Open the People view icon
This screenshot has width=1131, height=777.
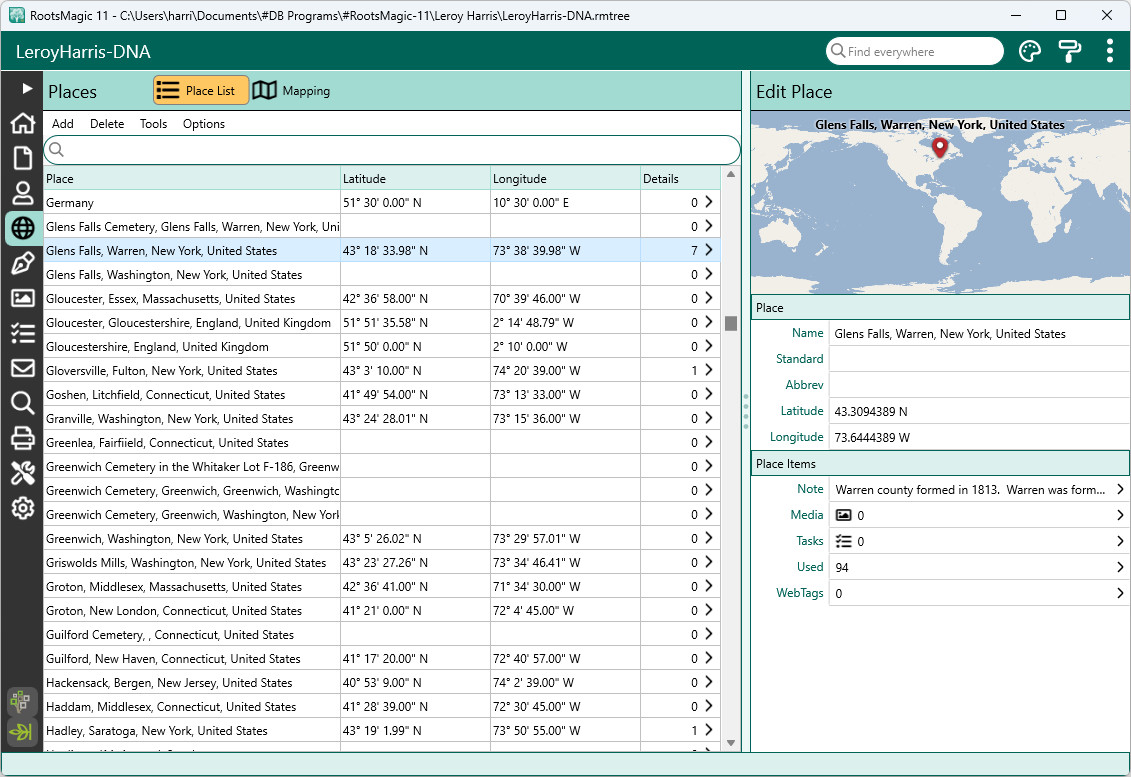point(22,193)
